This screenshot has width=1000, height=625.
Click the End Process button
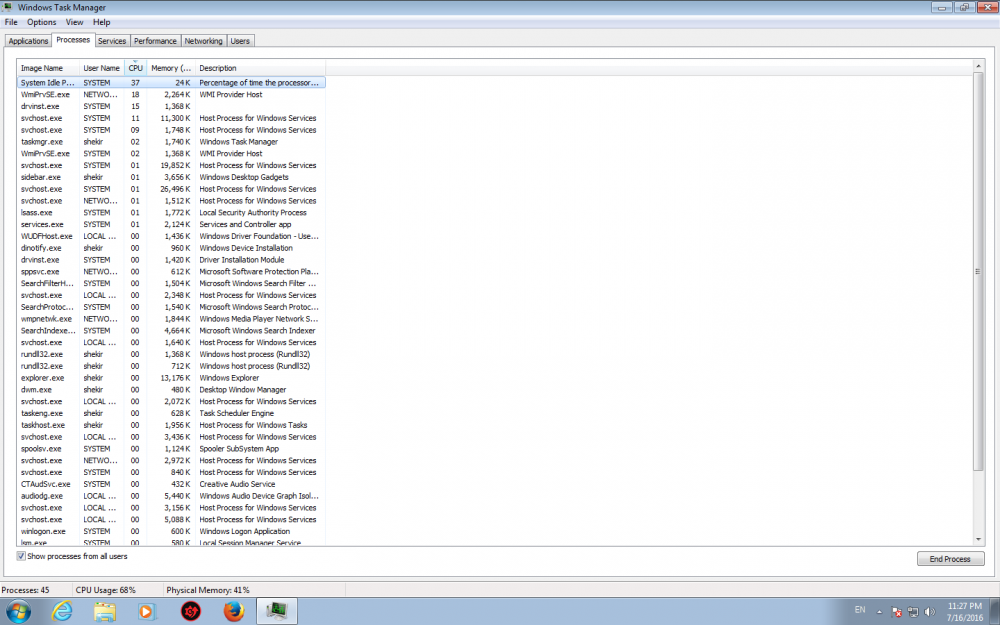950,559
